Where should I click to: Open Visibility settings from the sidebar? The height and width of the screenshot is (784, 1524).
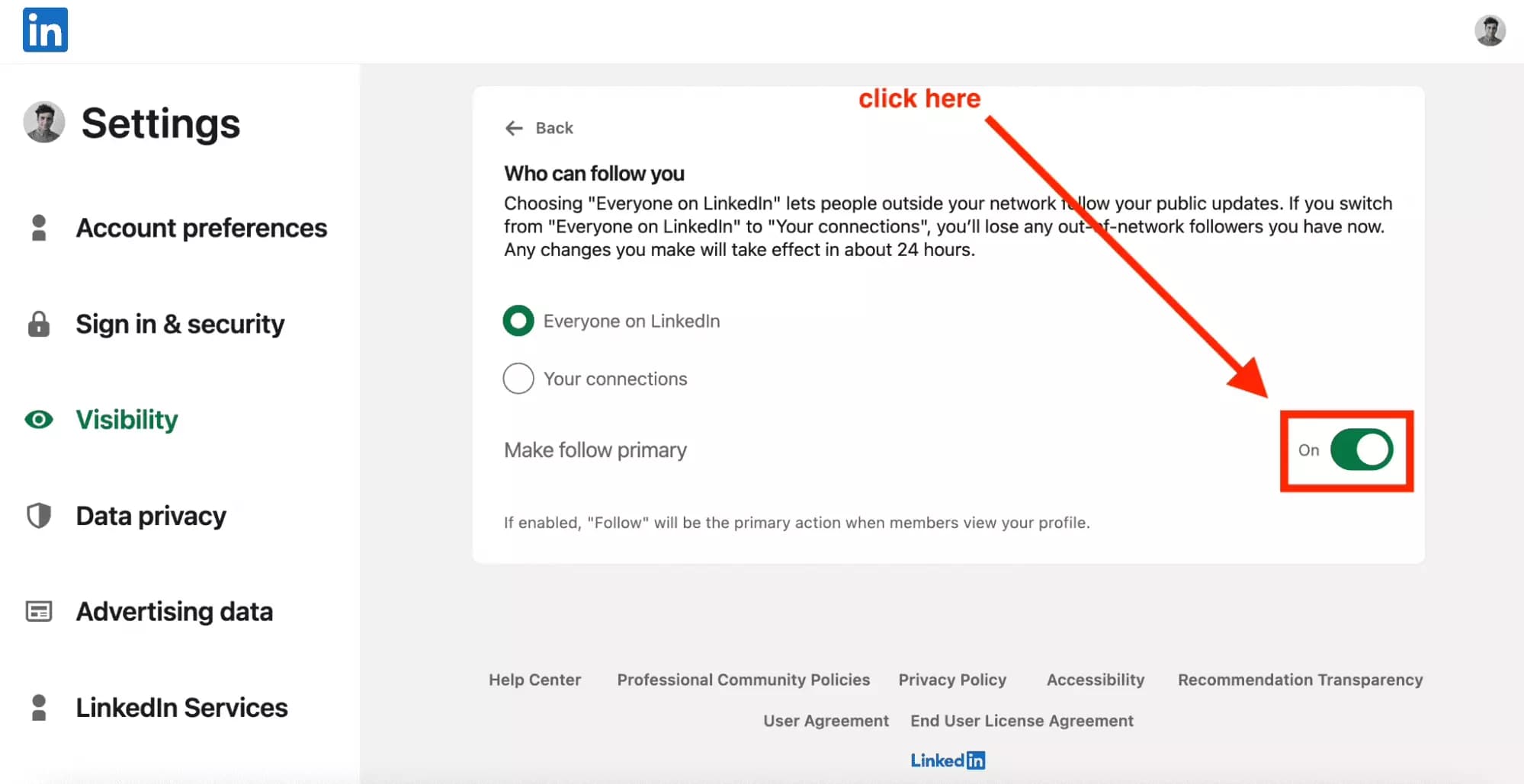126,420
